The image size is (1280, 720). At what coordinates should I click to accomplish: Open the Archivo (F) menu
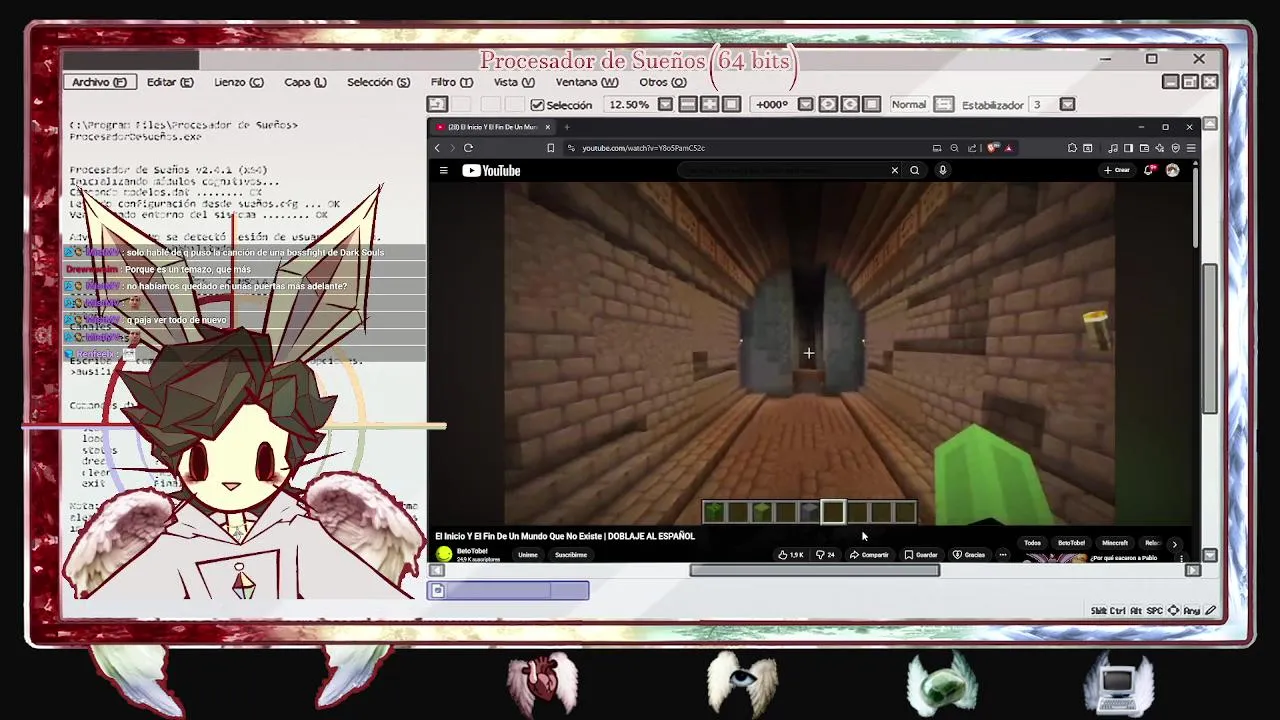pos(99,82)
